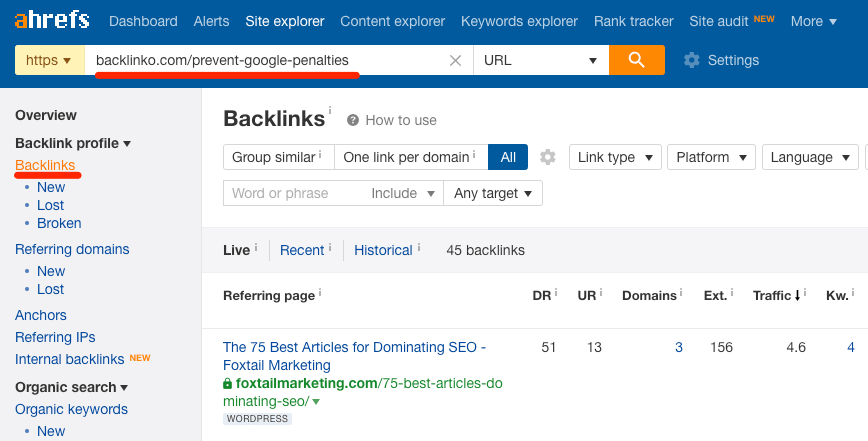This screenshot has width=868, height=441.
Task: Clear the URL field with the X icon
Action: (455, 60)
